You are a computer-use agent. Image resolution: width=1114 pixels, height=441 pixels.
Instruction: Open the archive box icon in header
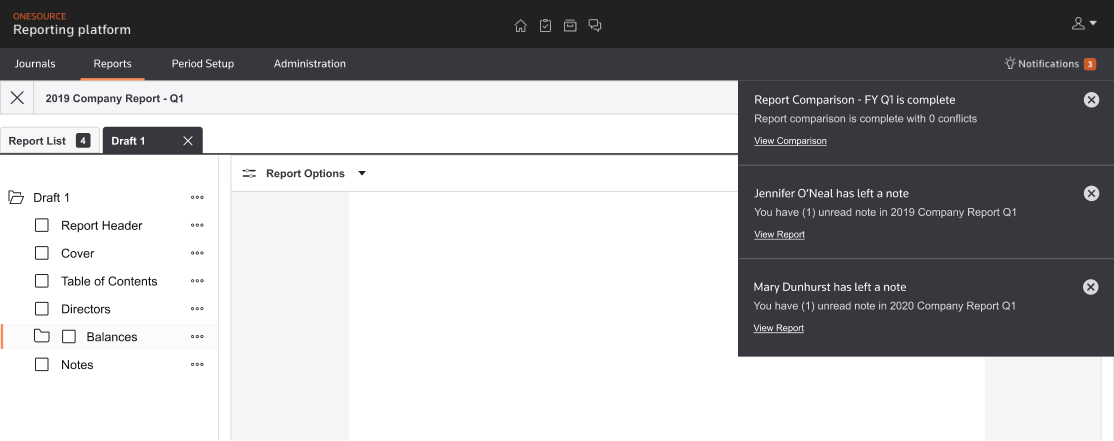570,25
